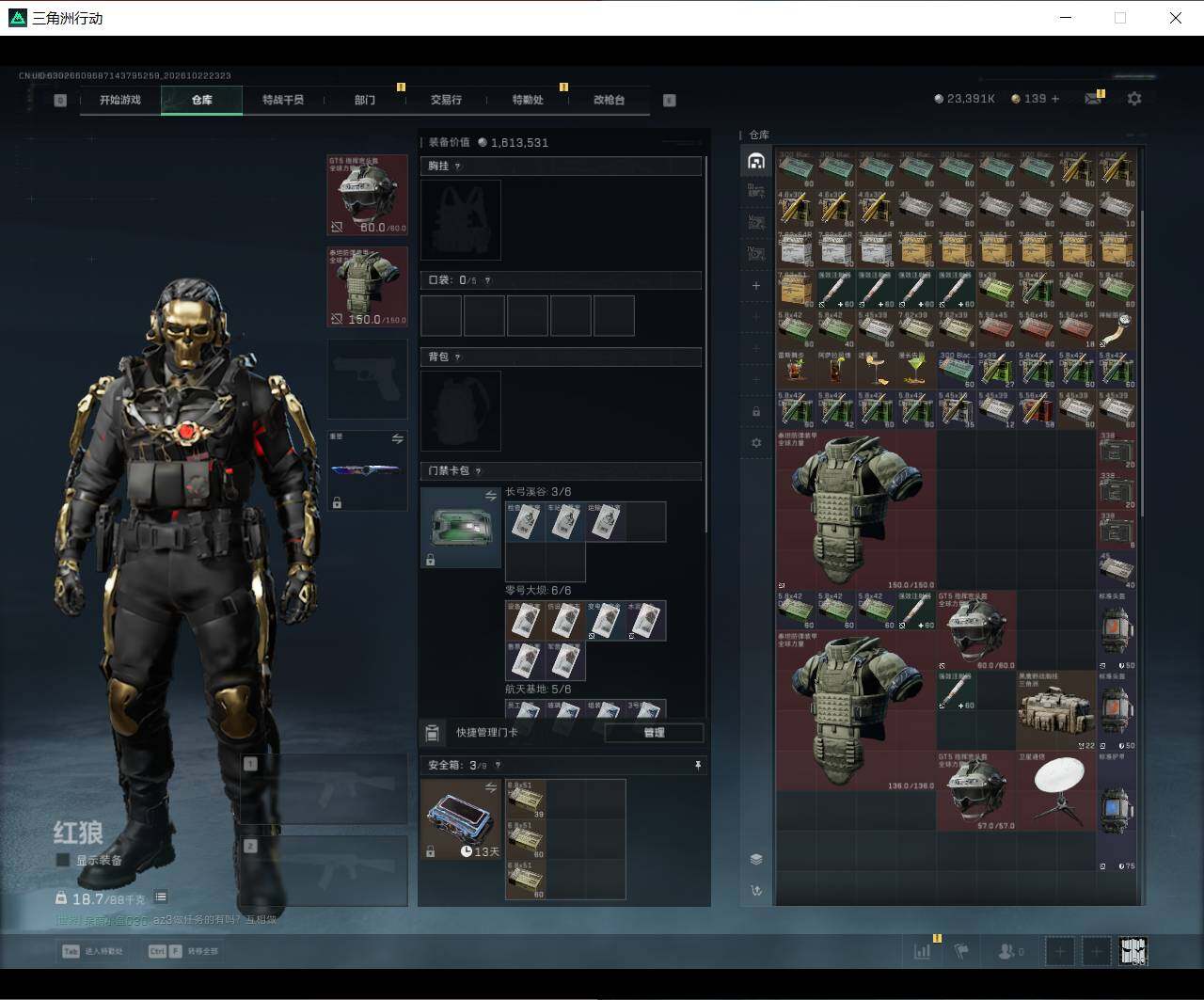Viewport: 1204px width, 1000px height.
Task: Open the settings gear in the top bar
Action: point(1134,99)
